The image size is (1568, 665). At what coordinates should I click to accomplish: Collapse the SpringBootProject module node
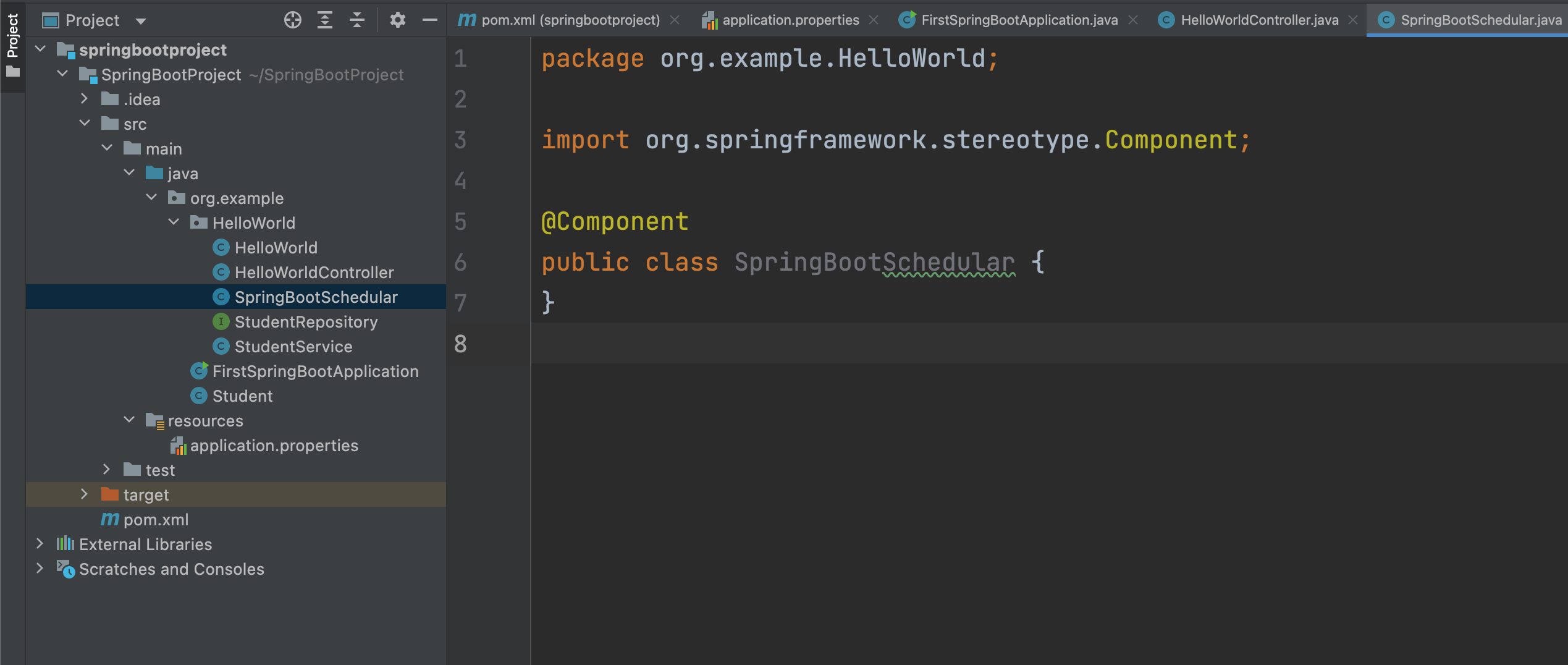[63, 74]
